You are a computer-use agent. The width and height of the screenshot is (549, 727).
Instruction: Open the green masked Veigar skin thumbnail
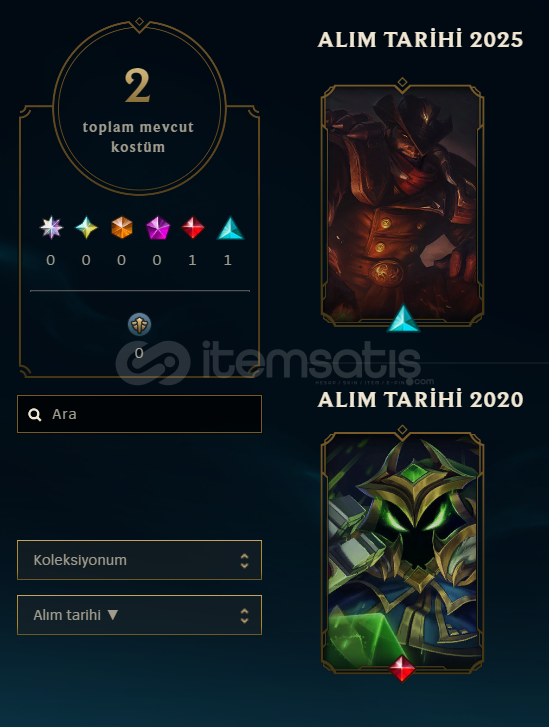pyautogui.click(x=402, y=552)
